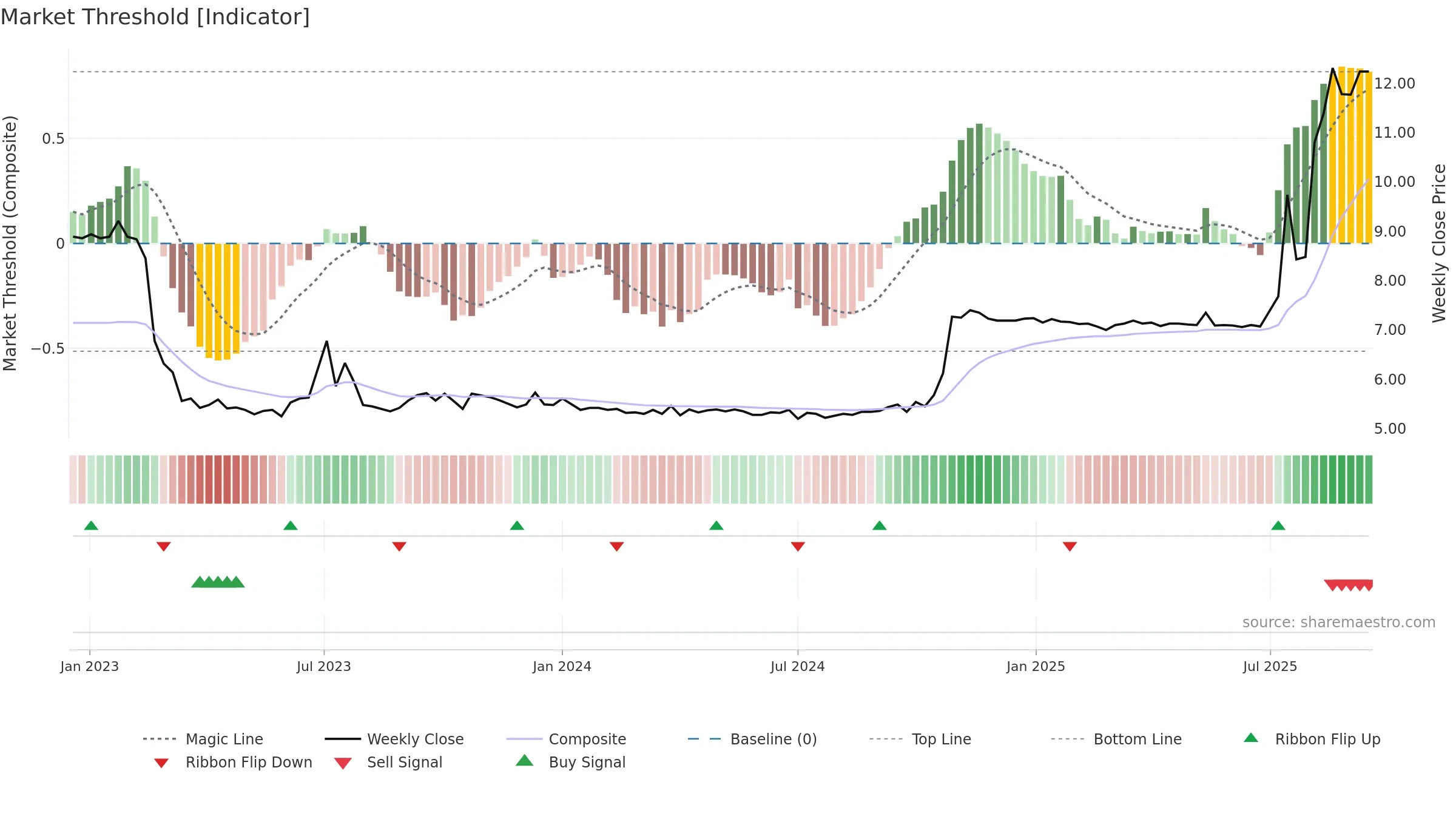Click the 5.00 price axis label
Image resolution: width=1456 pixels, height=819 pixels.
click(x=1390, y=429)
